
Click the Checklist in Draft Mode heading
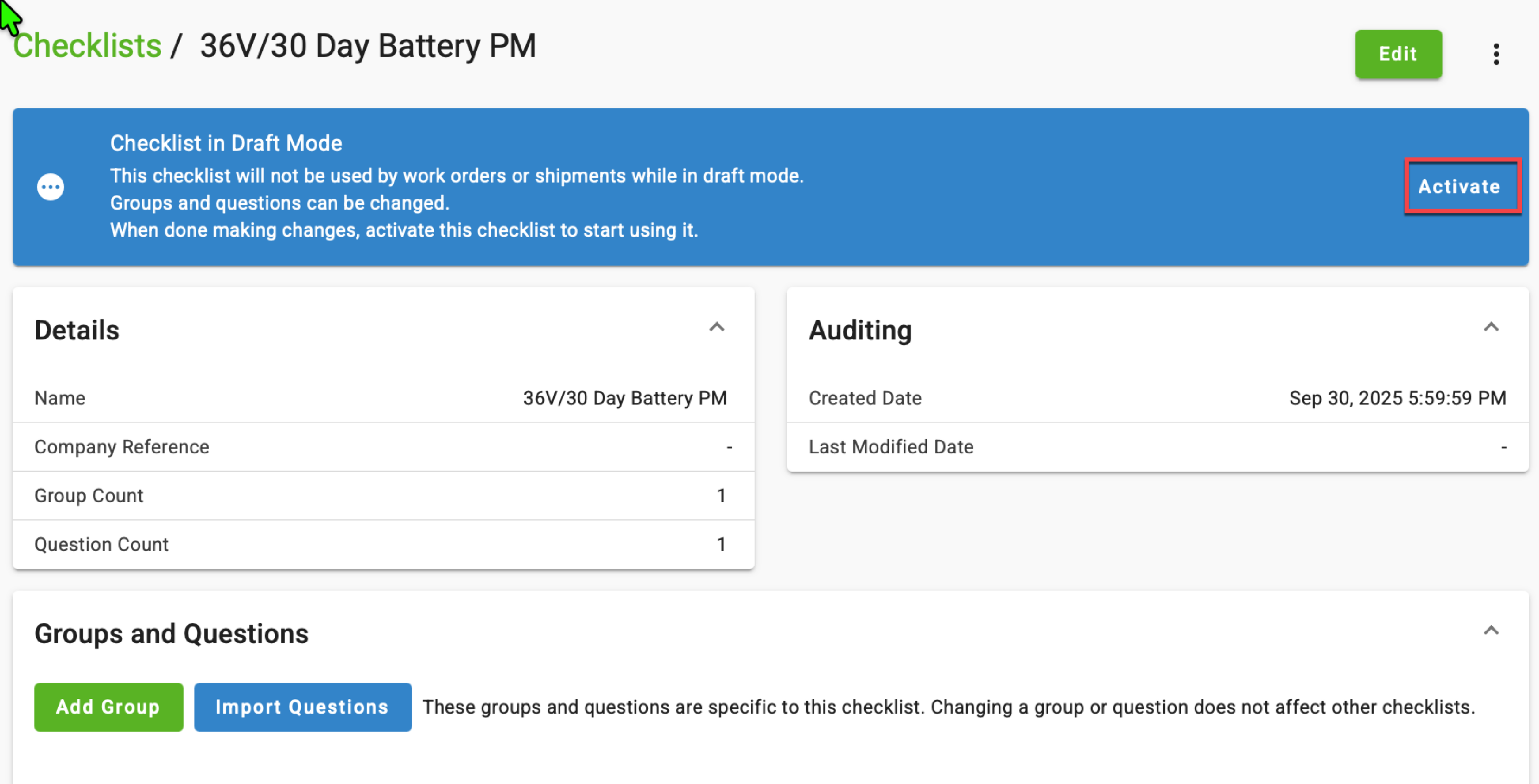[226, 143]
